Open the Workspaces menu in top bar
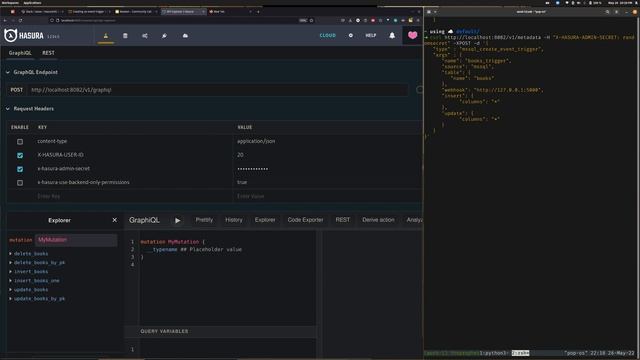 click(10, 2)
